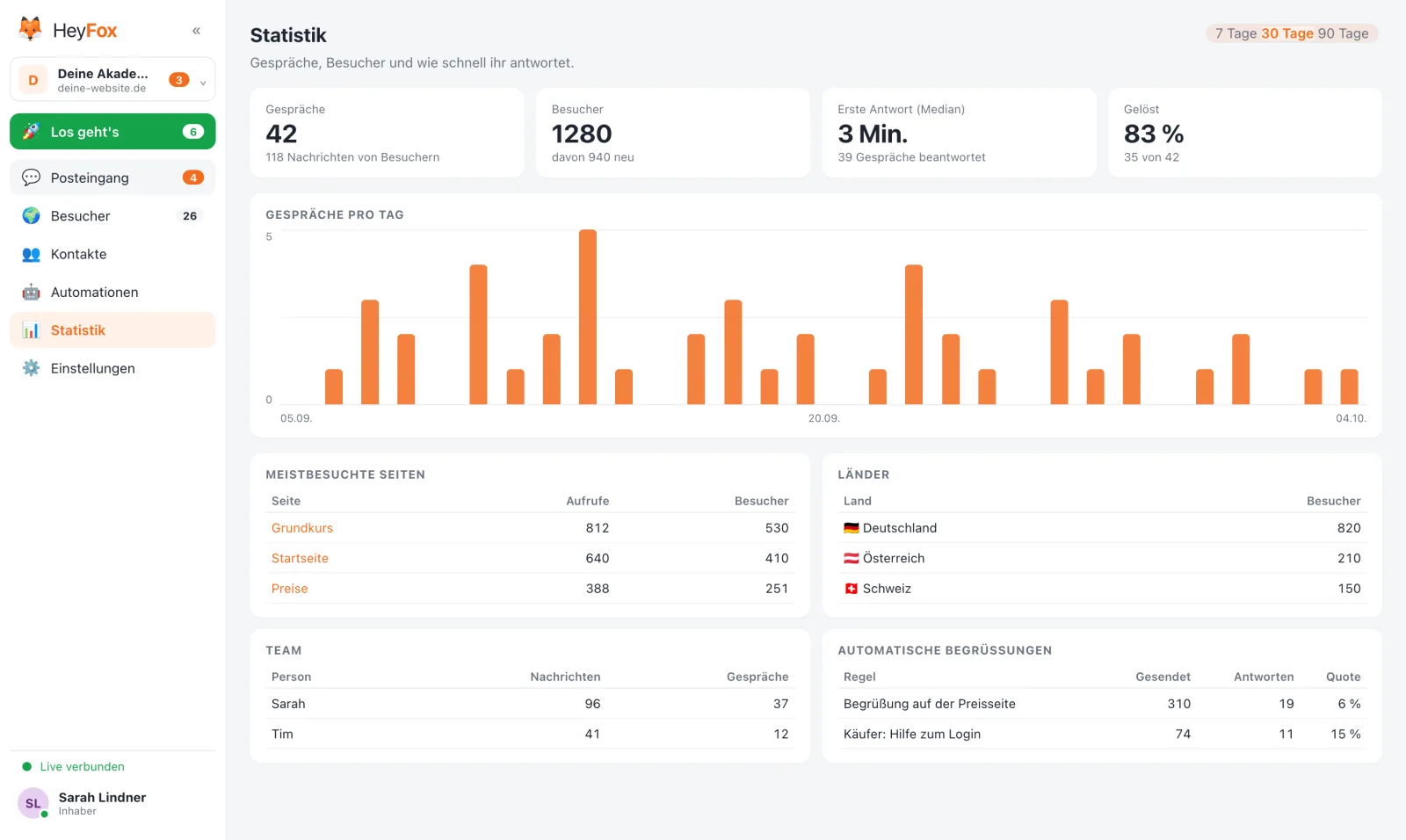1406x840 pixels.
Task: Click the HeyFox fox logo
Action: [x=31, y=30]
